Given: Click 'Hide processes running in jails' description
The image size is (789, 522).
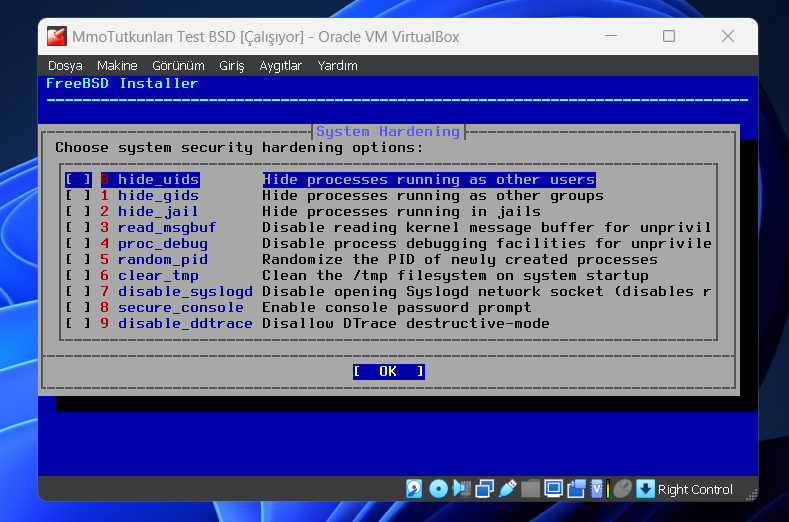Looking at the screenshot, I should coord(402,211).
